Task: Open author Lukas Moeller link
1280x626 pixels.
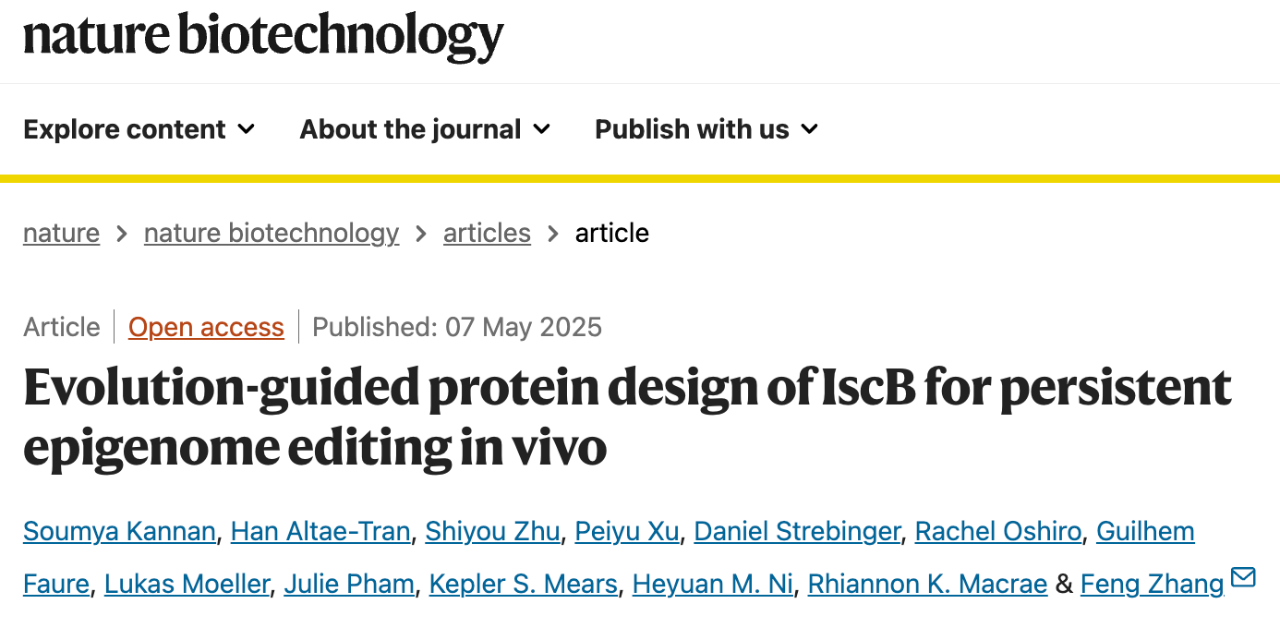Action: (x=187, y=583)
